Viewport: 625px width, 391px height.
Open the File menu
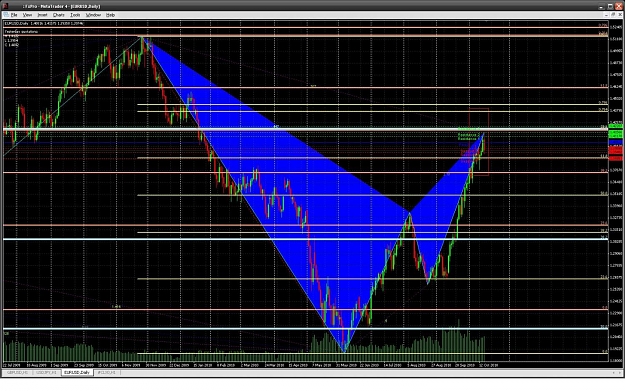pos(14,15)
